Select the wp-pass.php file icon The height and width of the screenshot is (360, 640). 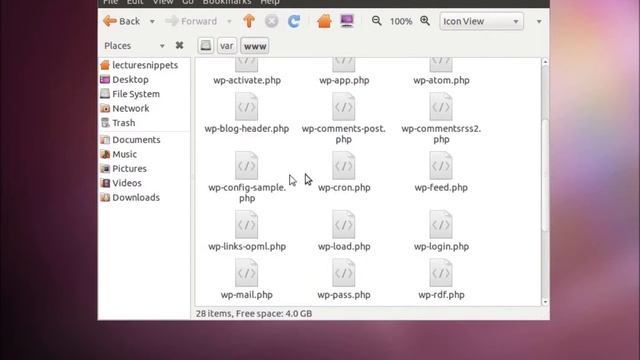pyautogui.click(x=344, y=273)
